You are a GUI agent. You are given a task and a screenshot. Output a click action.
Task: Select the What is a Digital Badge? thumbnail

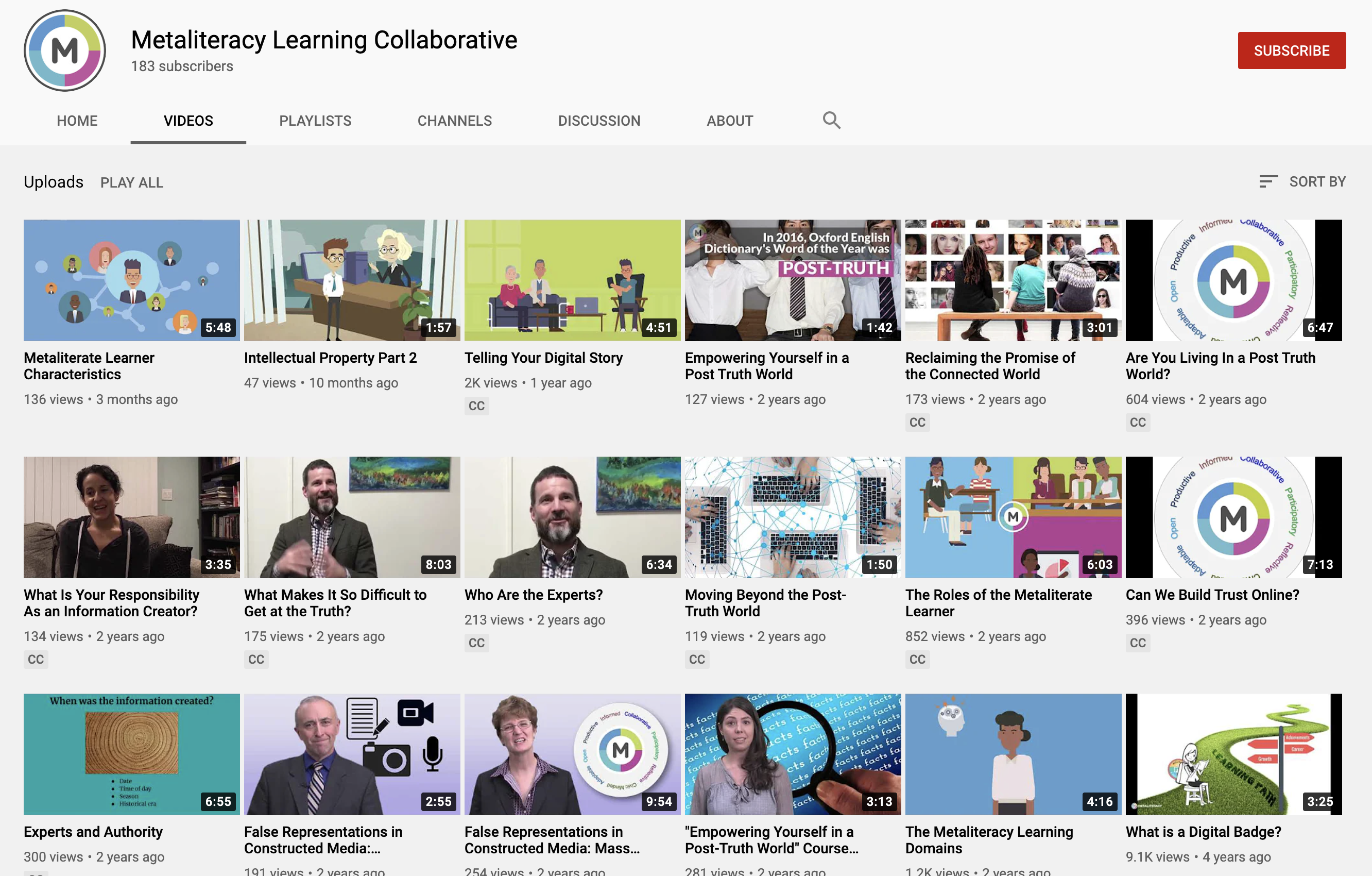pyautogui.click(x=1233, y=753)
